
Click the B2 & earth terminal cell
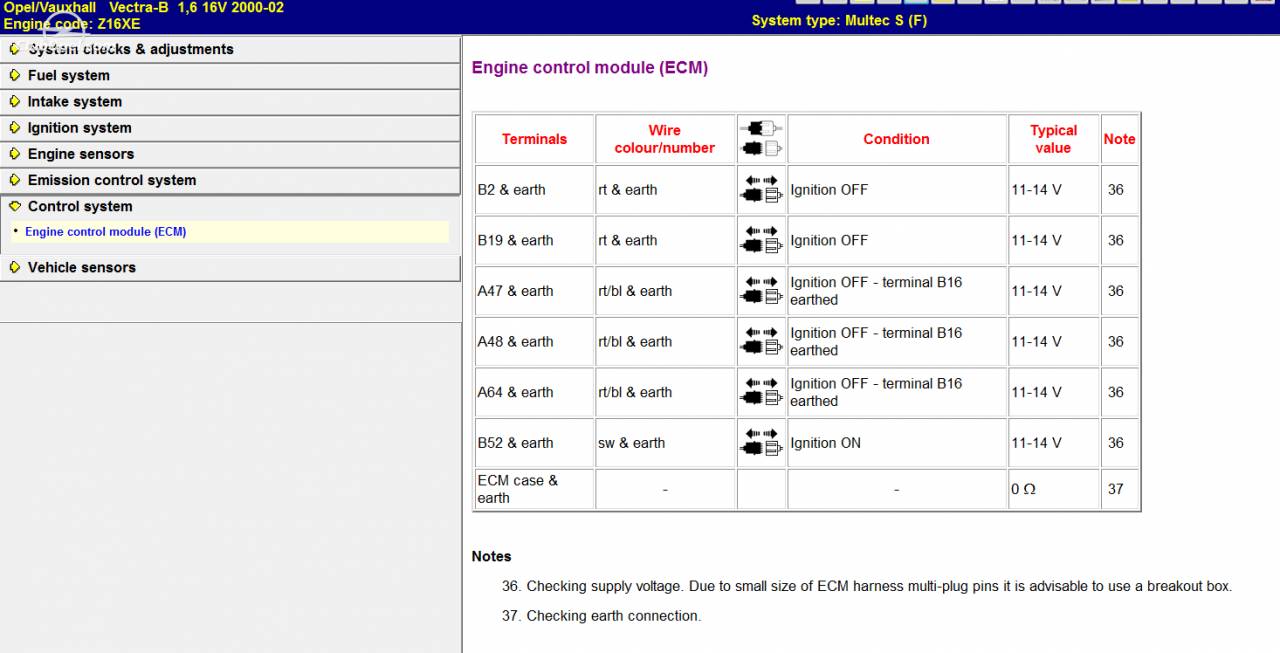pos(534,190)
